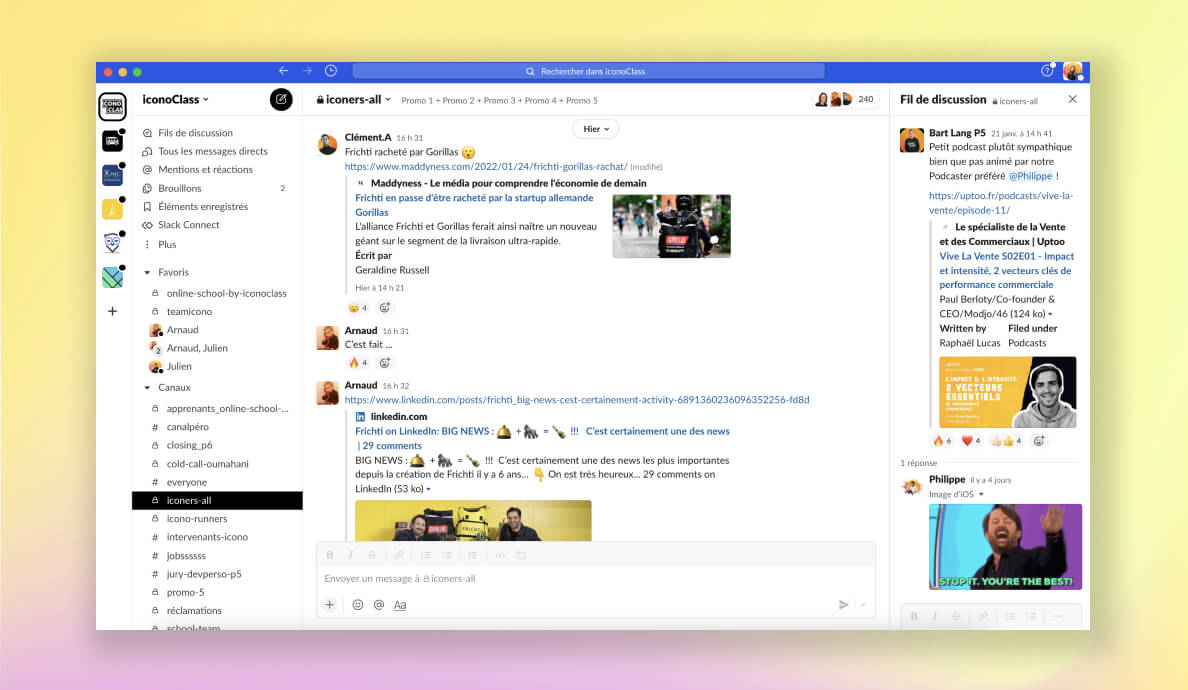Toggle bold in message composer
1188x690 pixels.
tap(330, 555)
